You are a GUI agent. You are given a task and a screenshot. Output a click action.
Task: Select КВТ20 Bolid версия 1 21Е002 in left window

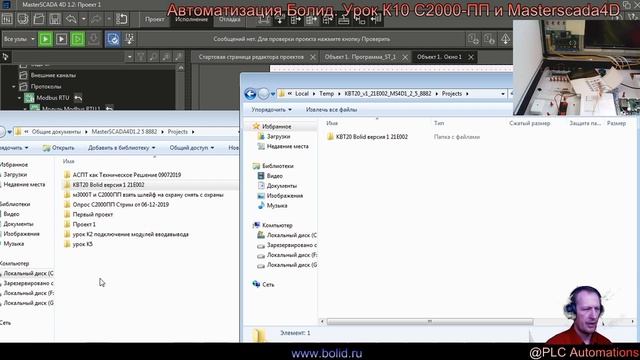(108, 184)
